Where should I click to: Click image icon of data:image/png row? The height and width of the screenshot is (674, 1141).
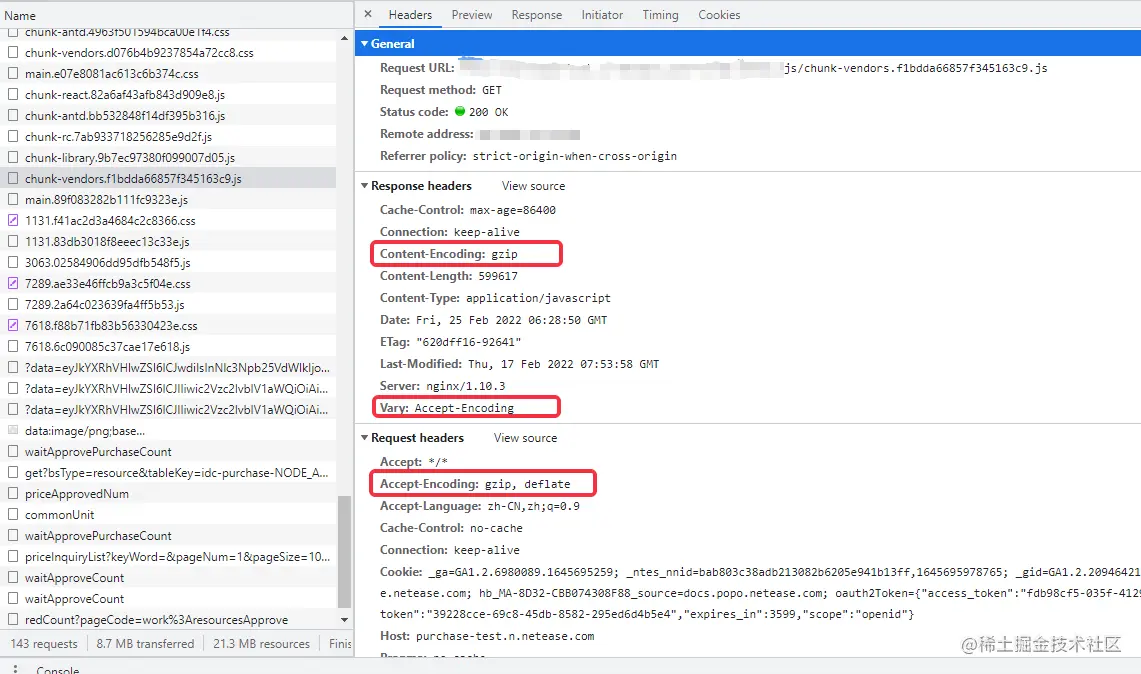click(13, 430)
